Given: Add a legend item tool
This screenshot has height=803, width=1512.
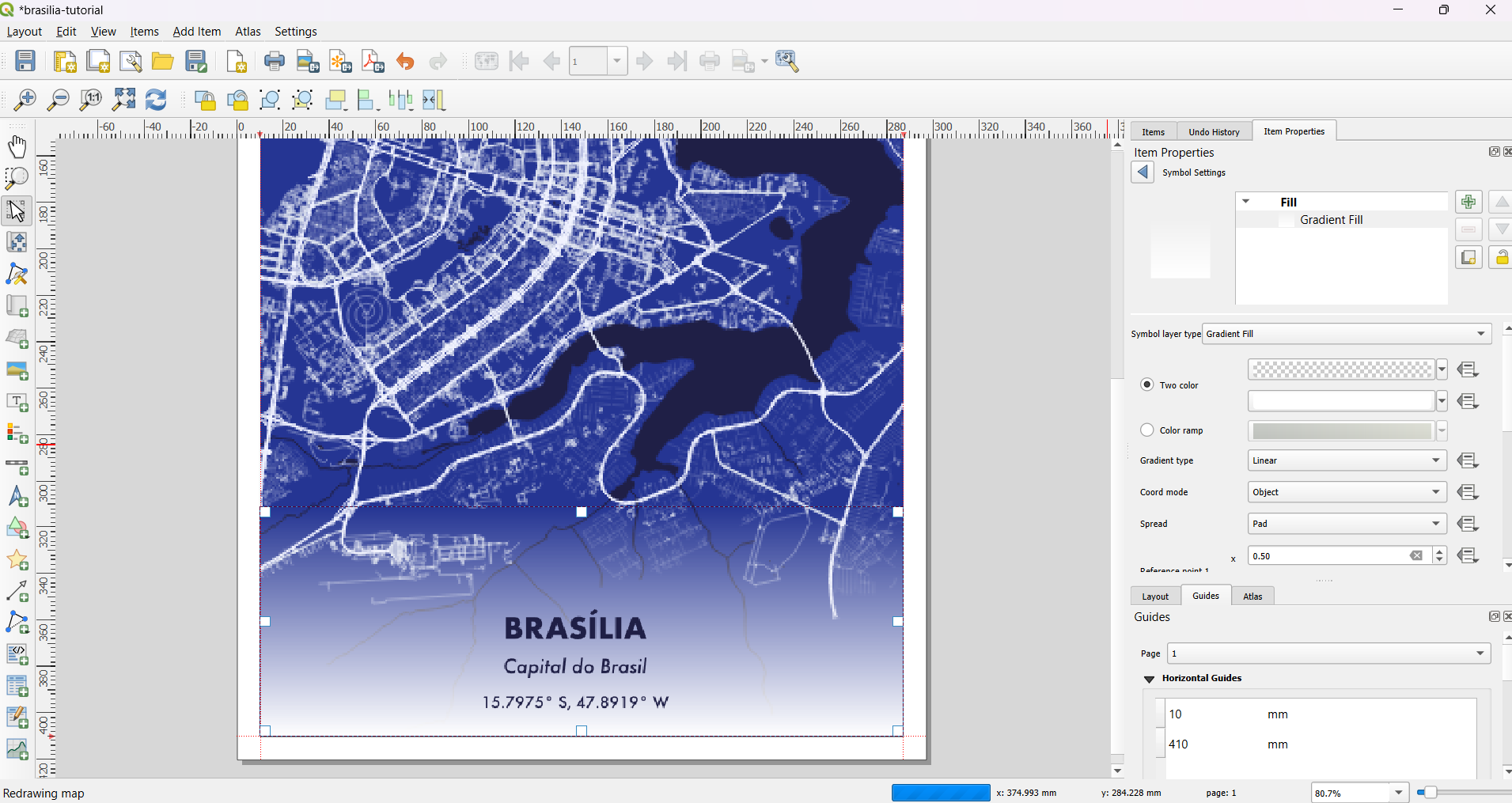Looking at the screenshot, I should pos(17,434).
